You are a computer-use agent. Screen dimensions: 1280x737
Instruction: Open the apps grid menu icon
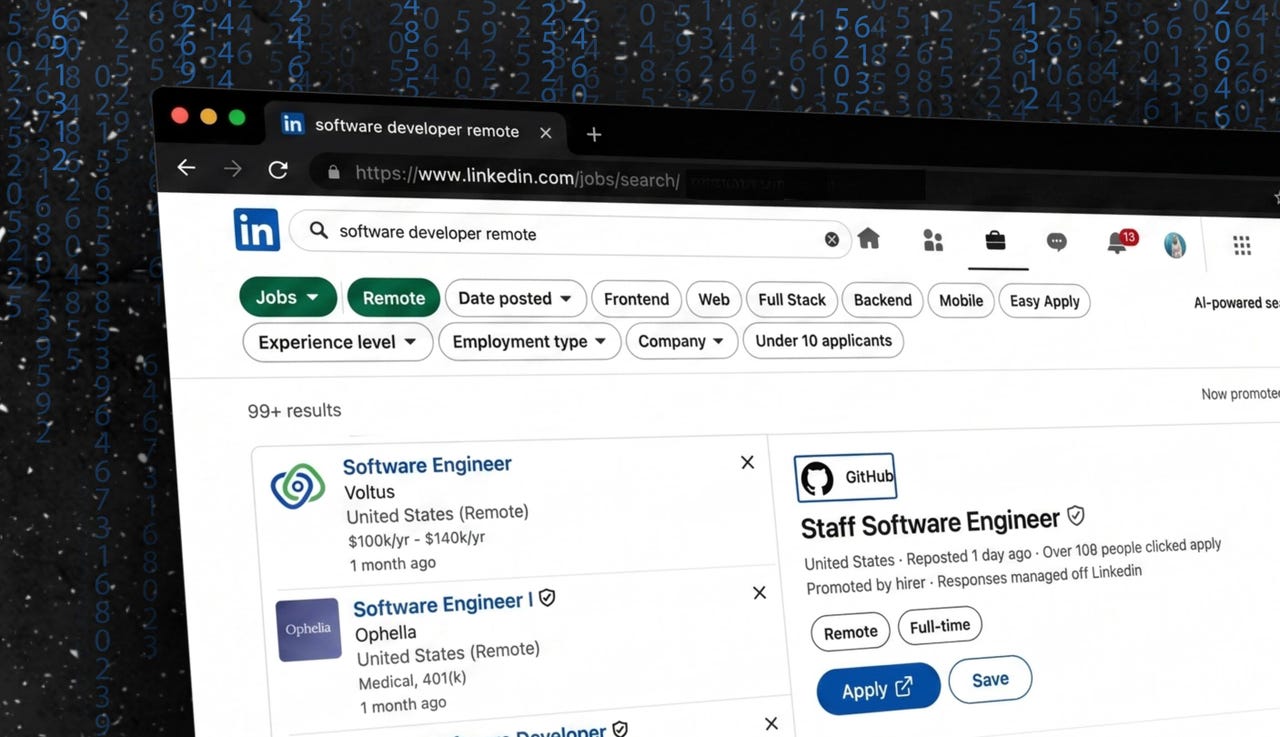pos(1242,245)
